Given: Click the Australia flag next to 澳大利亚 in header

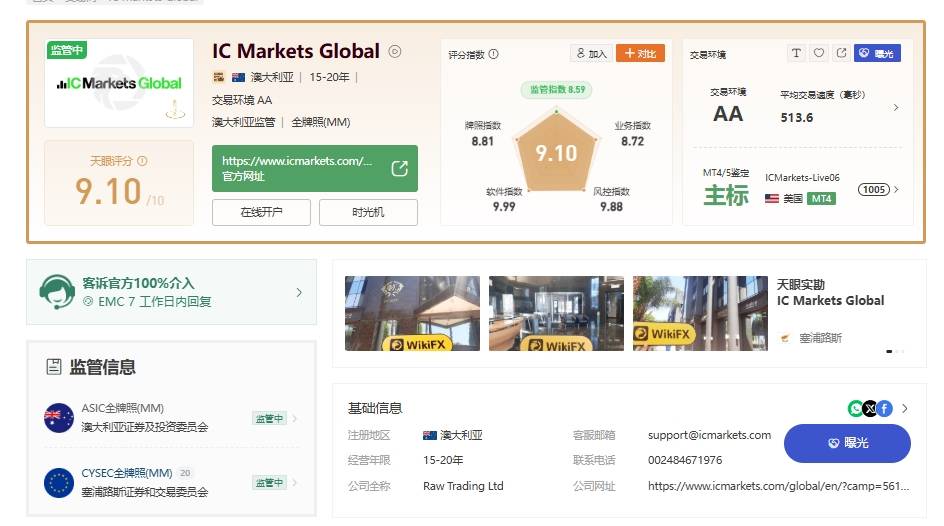Looking at the screenshot, I should tap(238, 77).
